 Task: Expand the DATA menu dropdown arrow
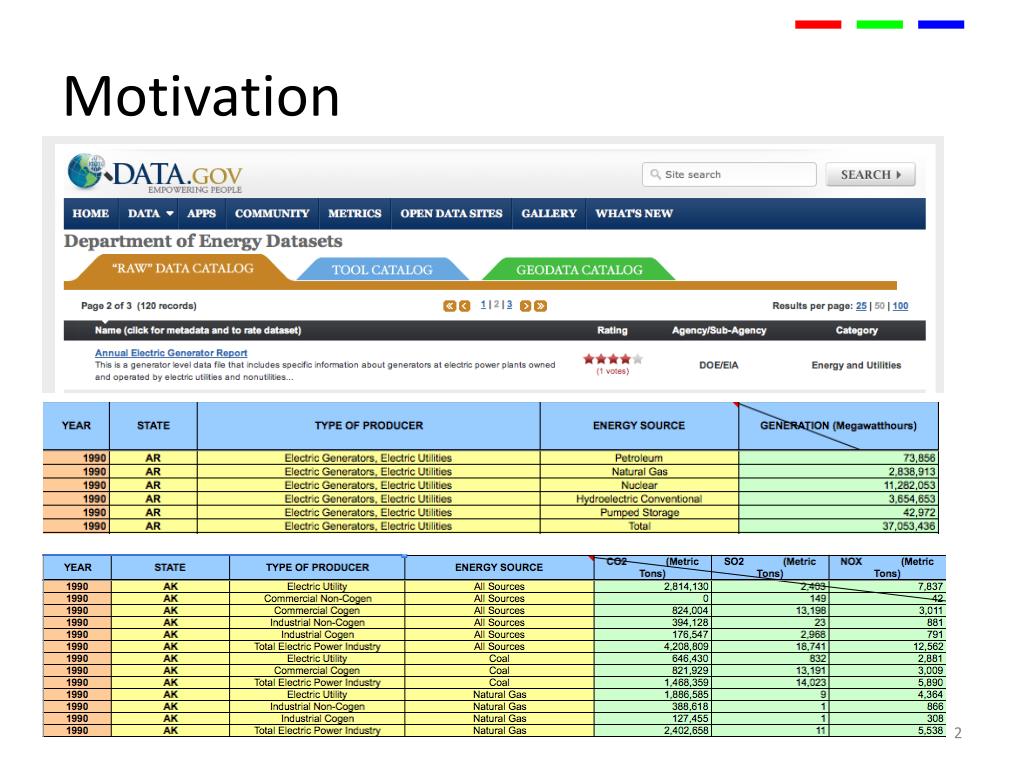tap(170, 214)
